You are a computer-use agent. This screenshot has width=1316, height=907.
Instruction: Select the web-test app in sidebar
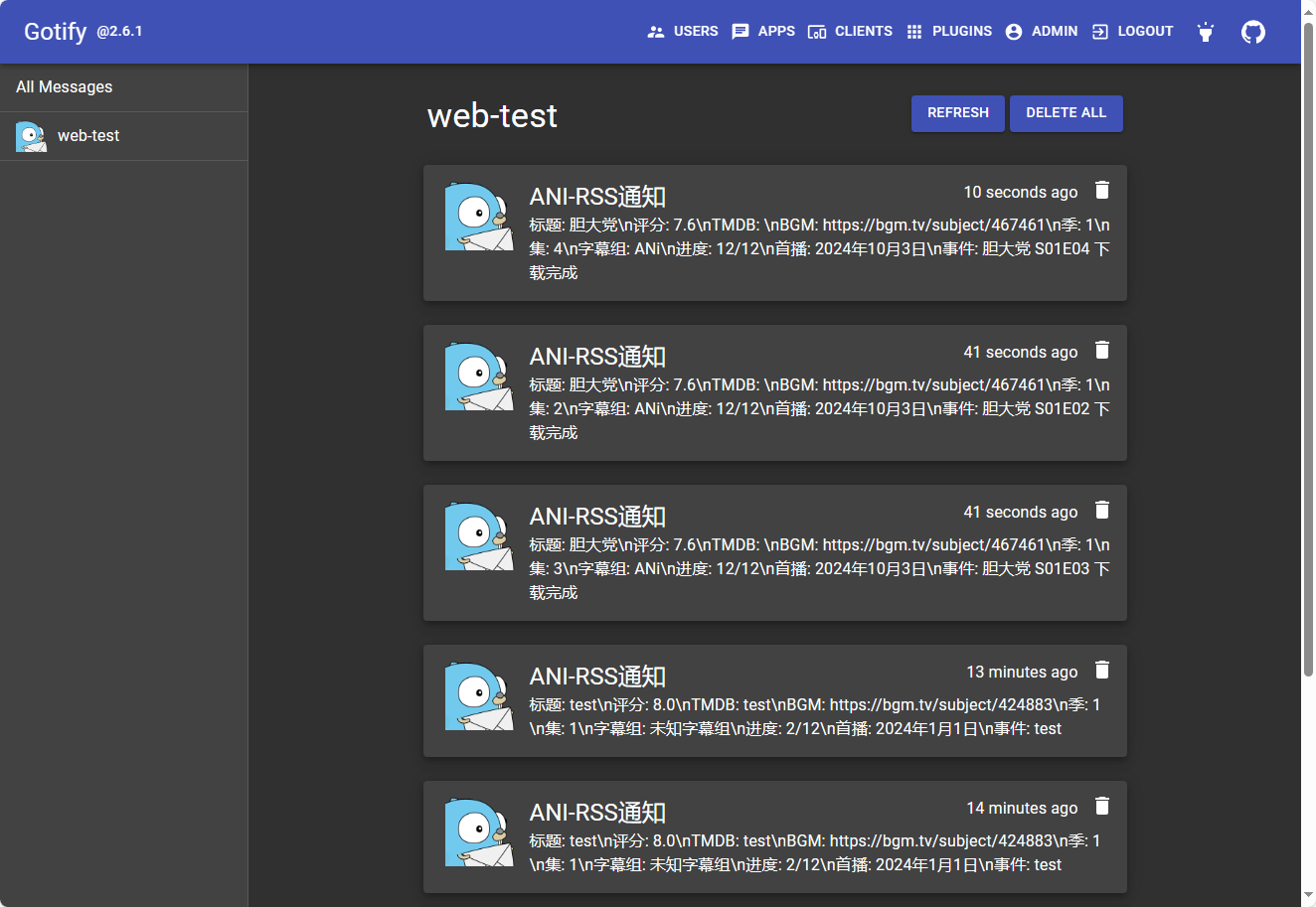(123, 136)
